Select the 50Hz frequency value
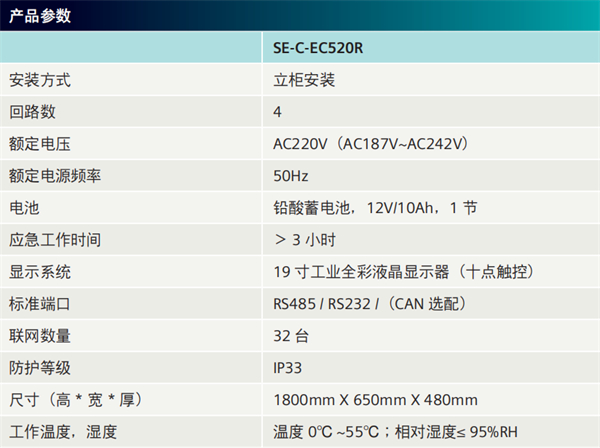The height and width of the screenshot is (448, 600). click(291, 176)
